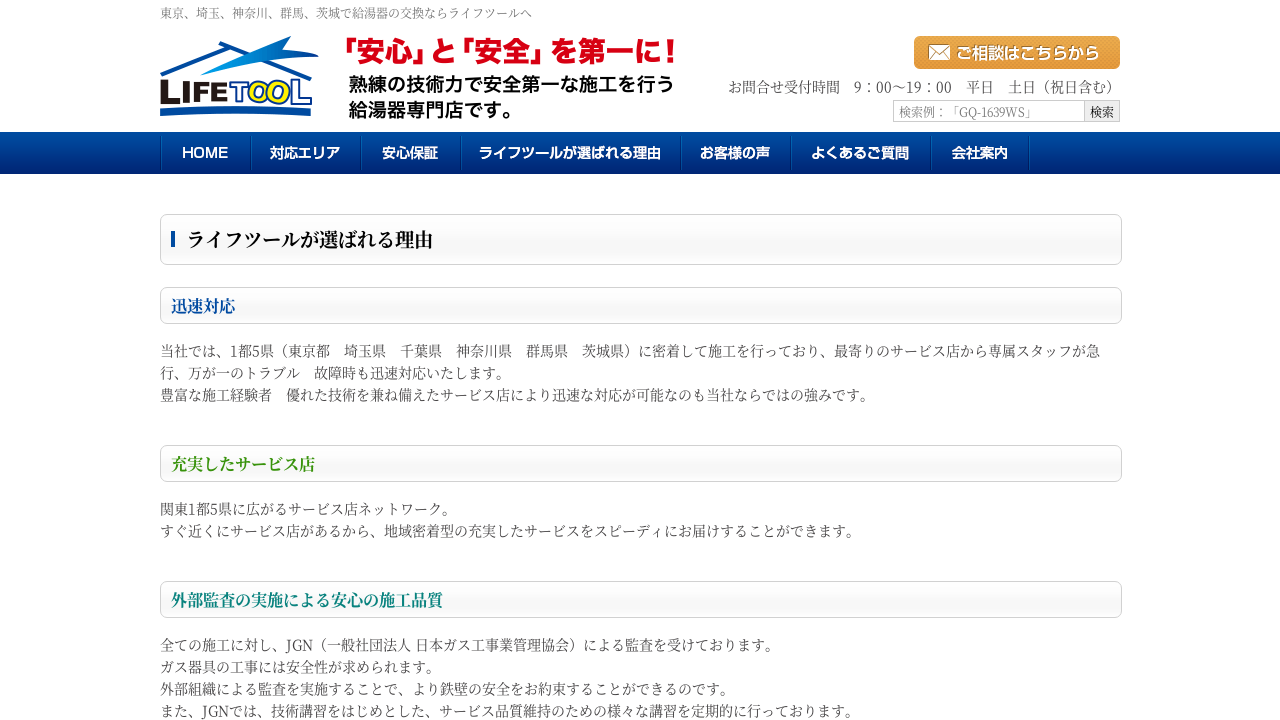Click the お問合せ受付時間 hours text
Screen dimensions: 1280x720
pos(922,87)
